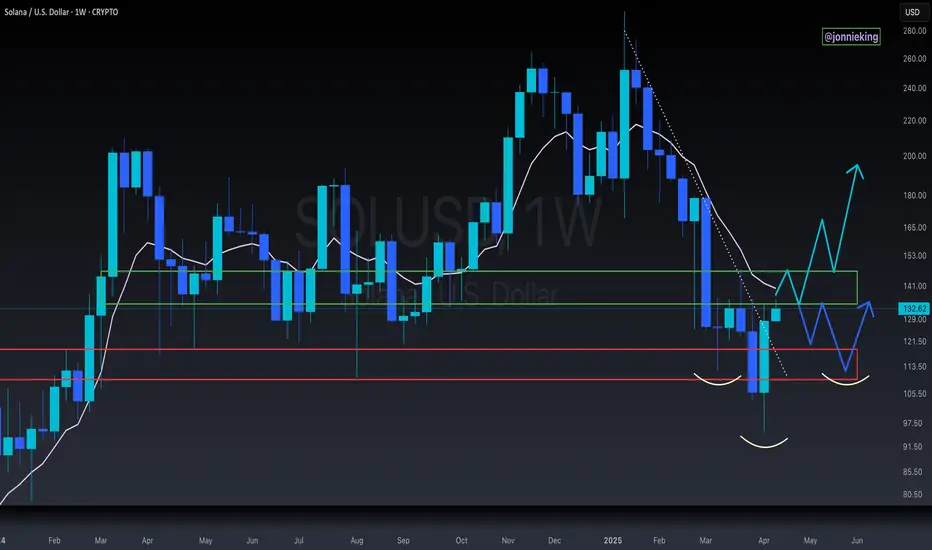
Task: Click the 2025 year label on time axis
Action: 613,540
